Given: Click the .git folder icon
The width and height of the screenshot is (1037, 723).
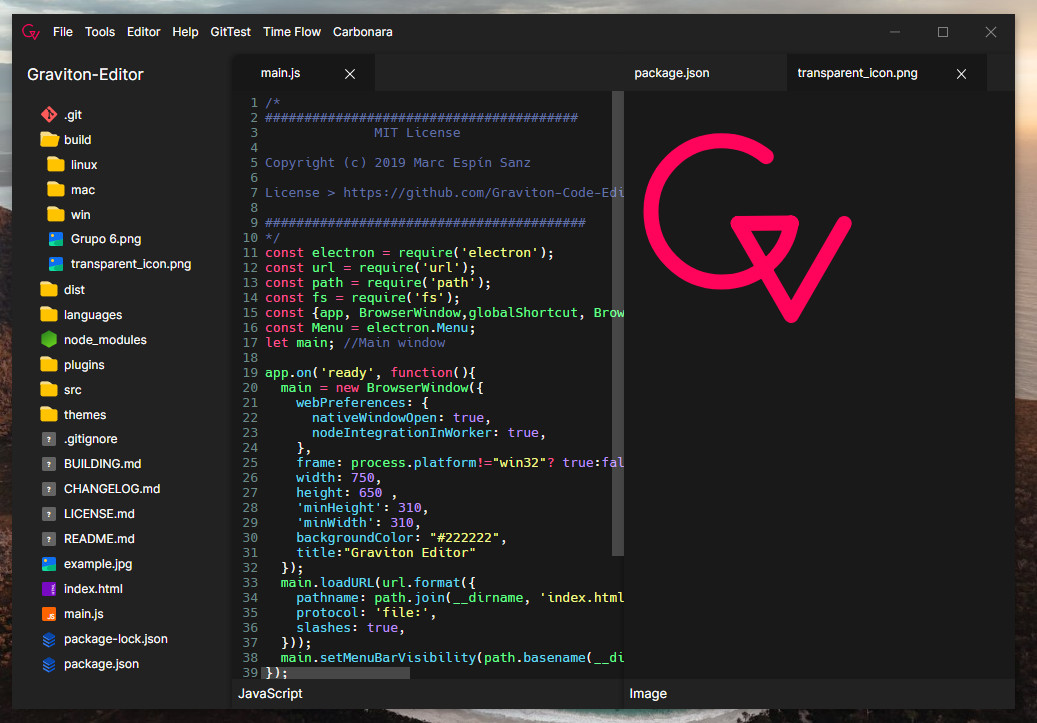Looking at the screenshot, I should click(x=49, y=114).
